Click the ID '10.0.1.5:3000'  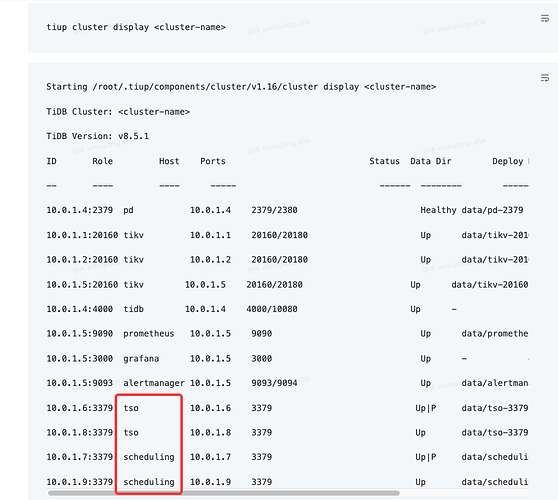[x=80, y=359]
